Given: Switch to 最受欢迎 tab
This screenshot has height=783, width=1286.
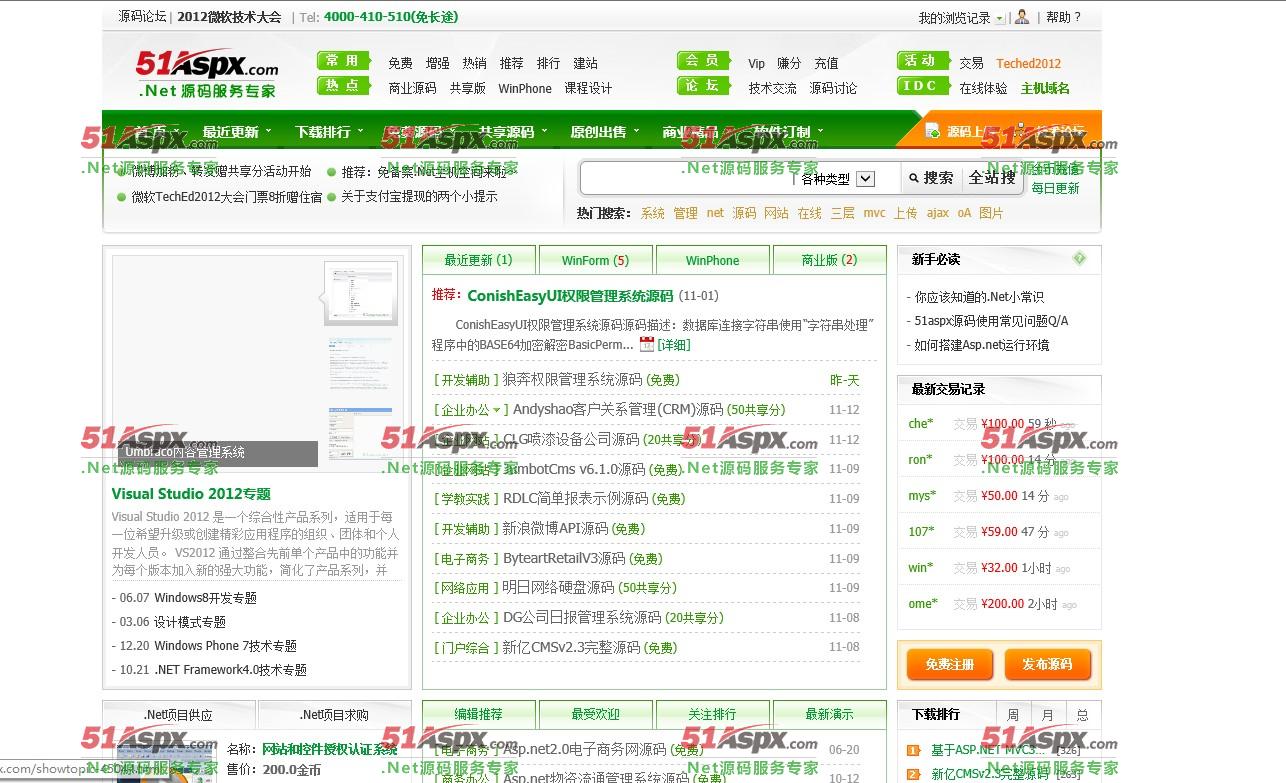Looking at the screenshot, I should tap(595, 714).
